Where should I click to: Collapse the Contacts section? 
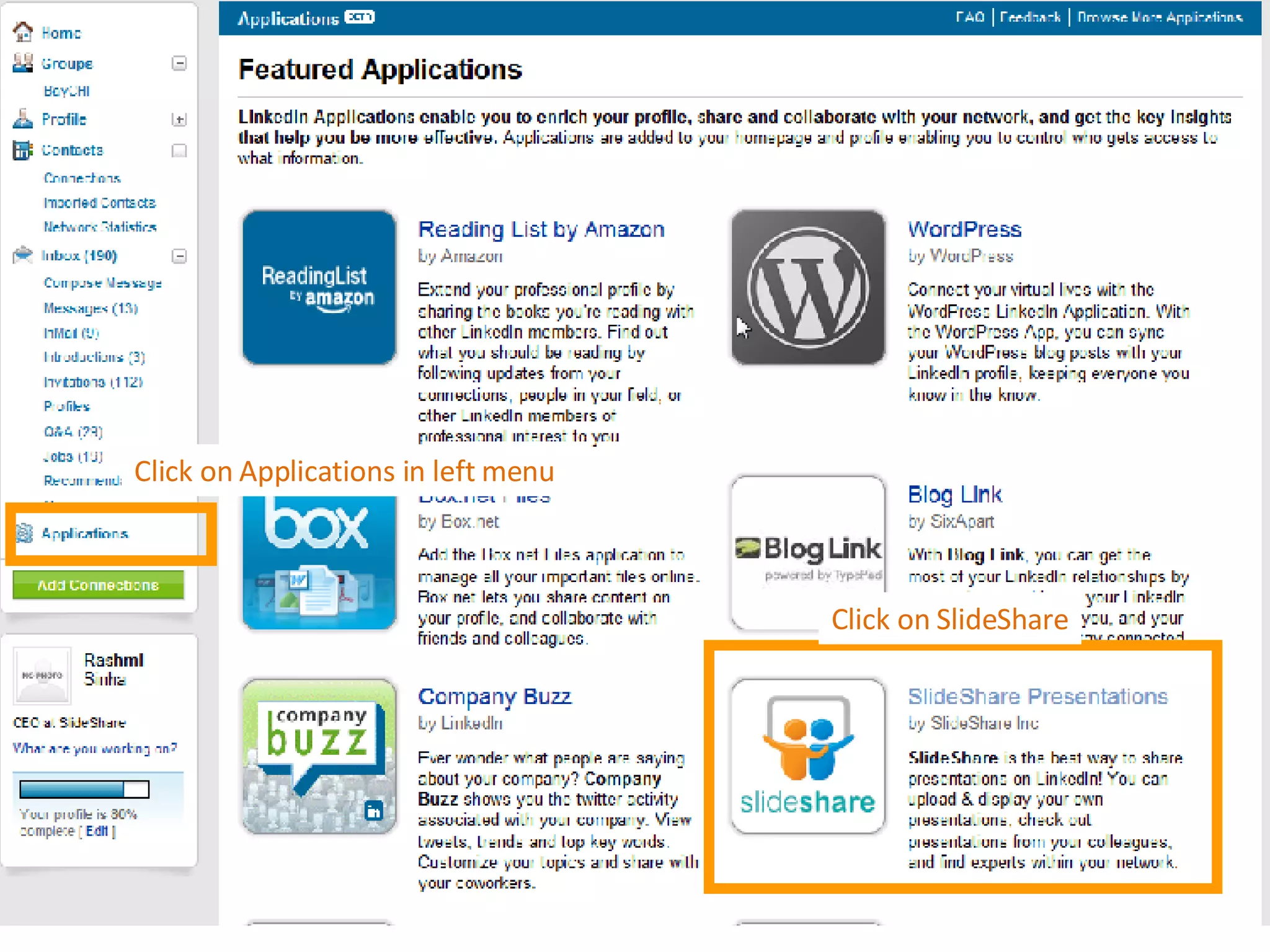point(179,151)
